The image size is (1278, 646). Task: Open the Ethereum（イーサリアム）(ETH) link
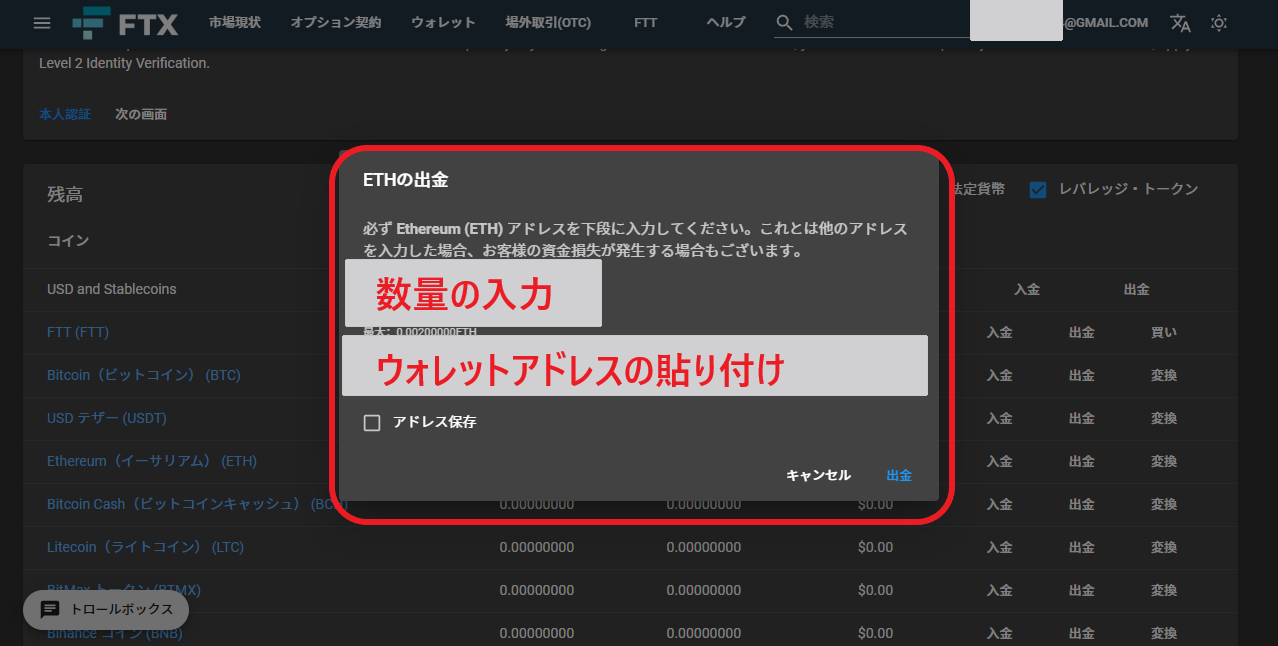(152, 461)
